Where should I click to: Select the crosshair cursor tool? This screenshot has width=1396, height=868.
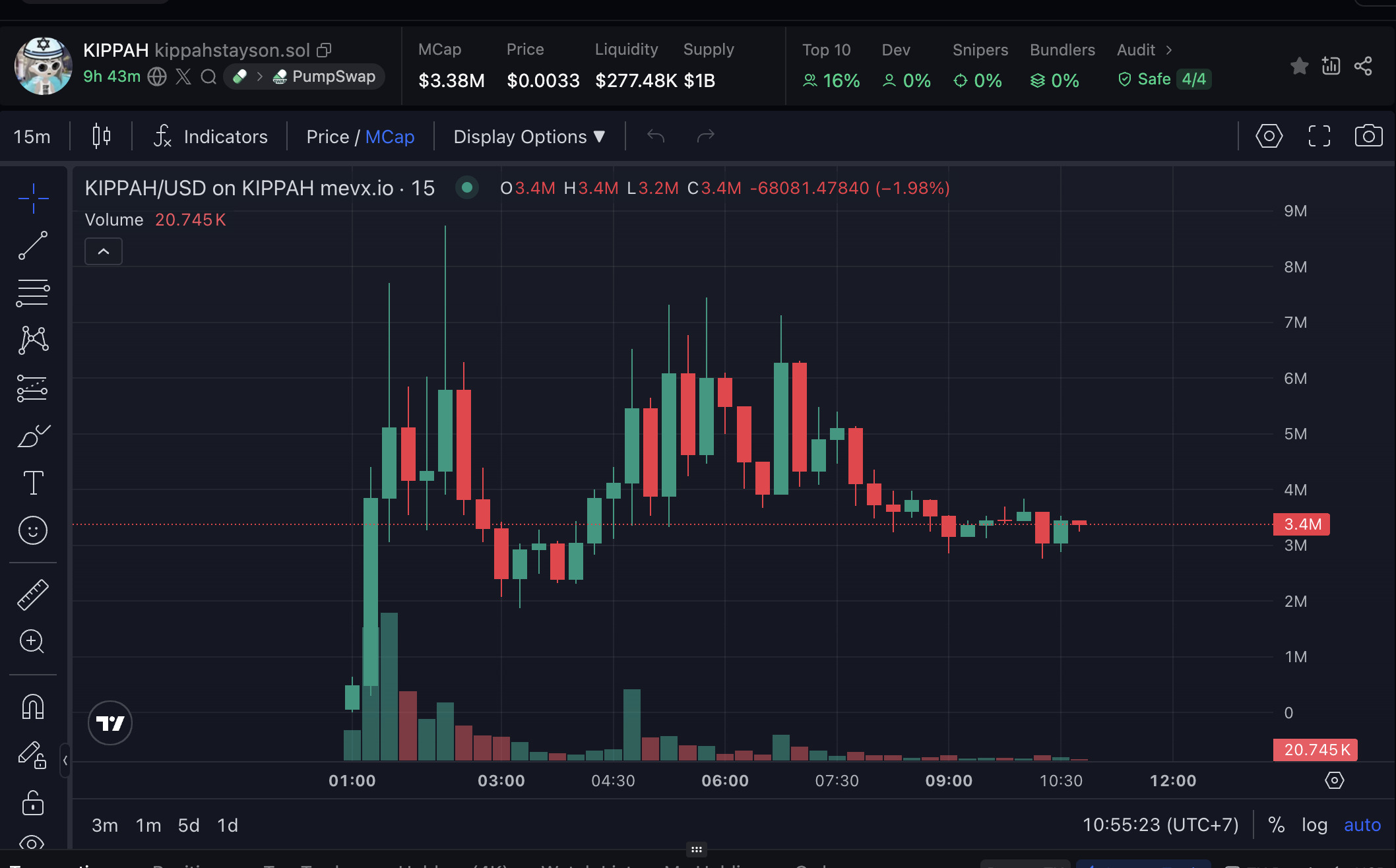tap(33, 198)
